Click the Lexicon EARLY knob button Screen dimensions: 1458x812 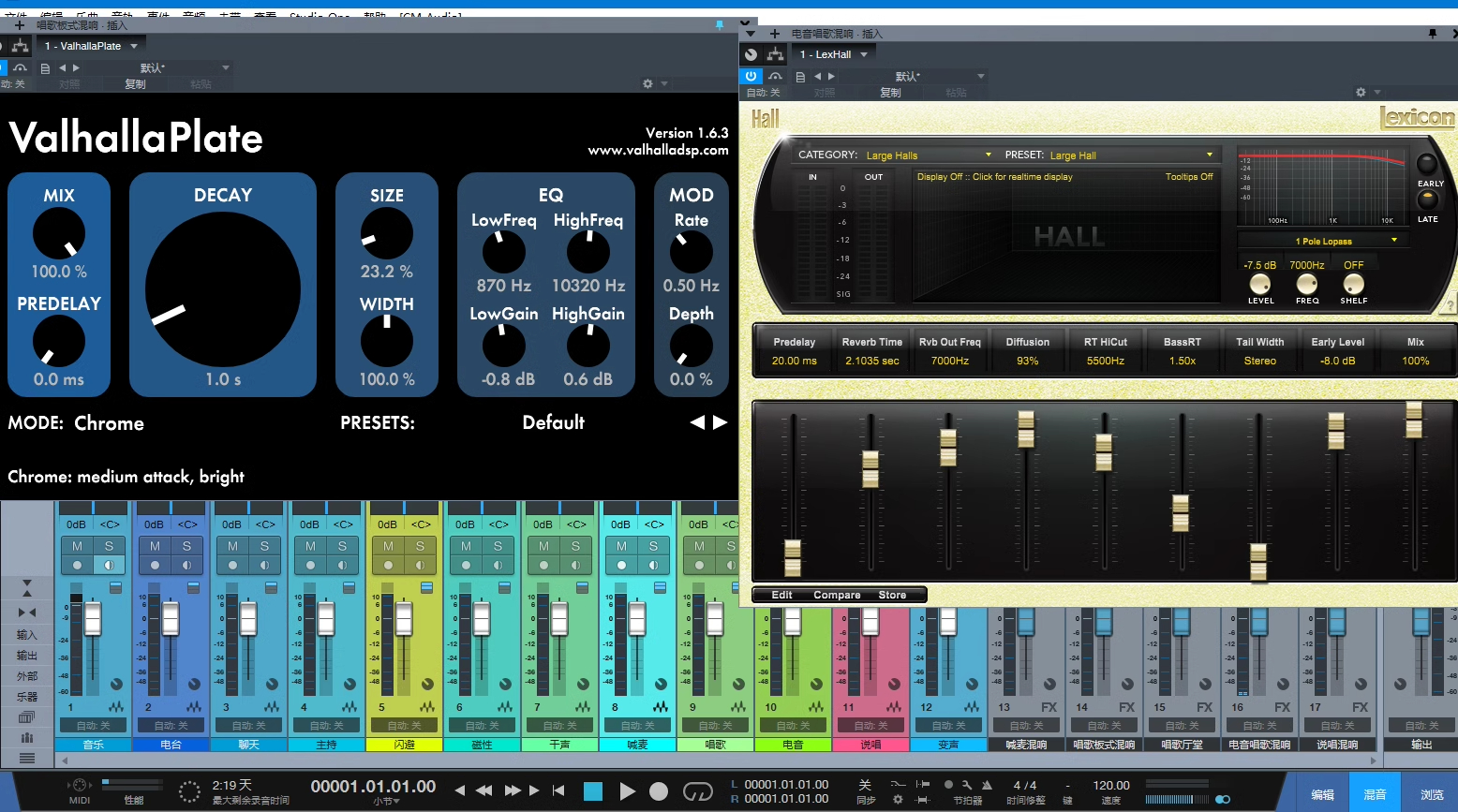tap(1427, 163)
